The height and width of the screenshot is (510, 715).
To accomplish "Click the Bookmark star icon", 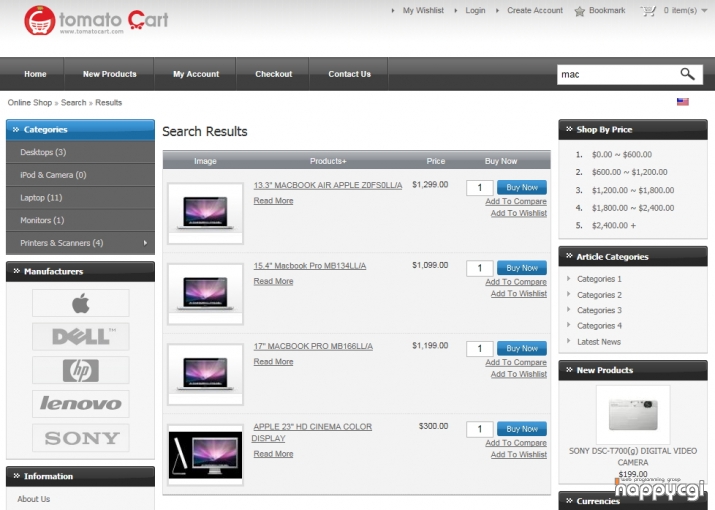I will 579,11.
